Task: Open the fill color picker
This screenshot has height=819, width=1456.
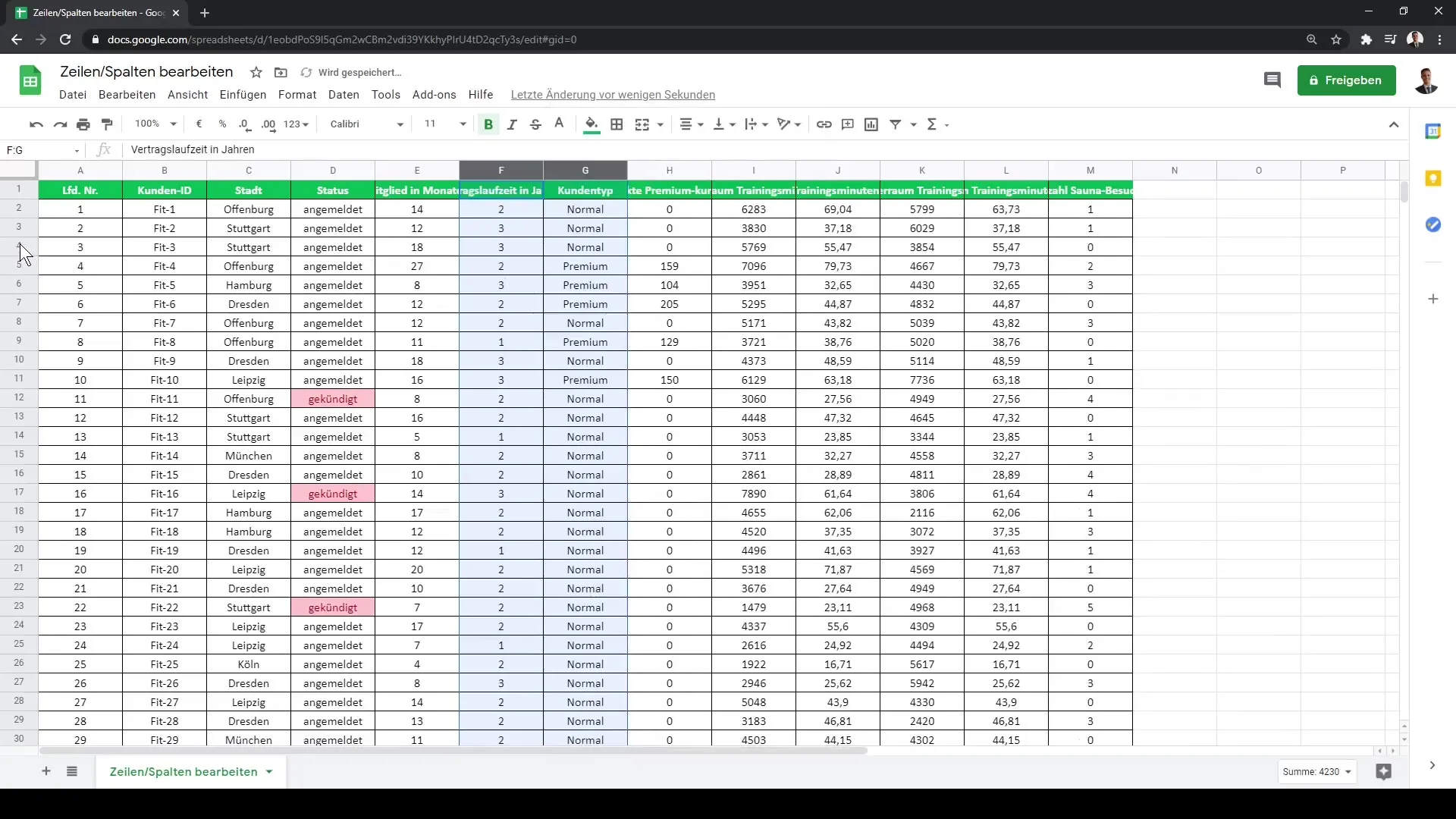Action: tap(591, 124)
